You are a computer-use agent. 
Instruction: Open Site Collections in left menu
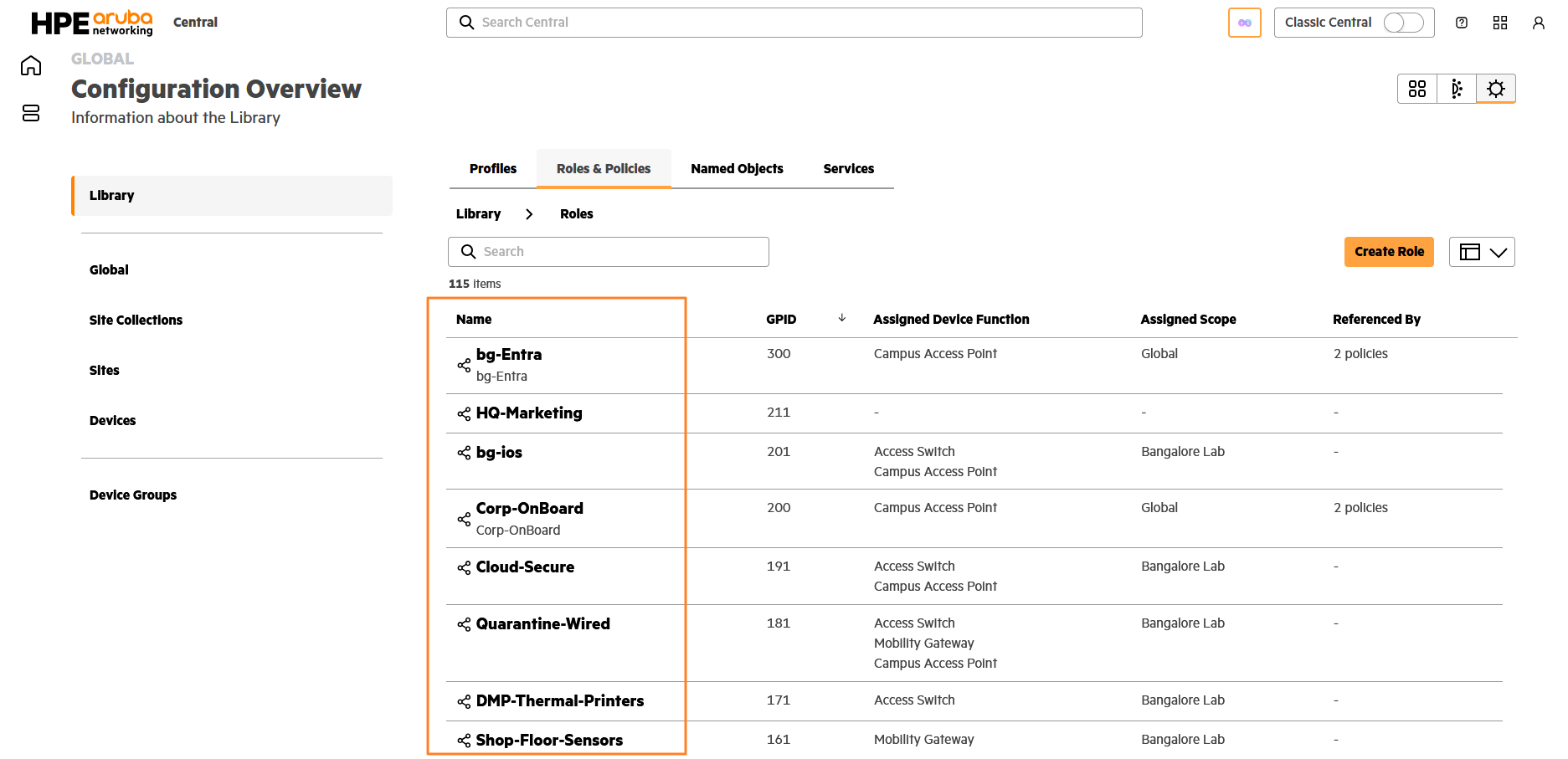[136, 321]
